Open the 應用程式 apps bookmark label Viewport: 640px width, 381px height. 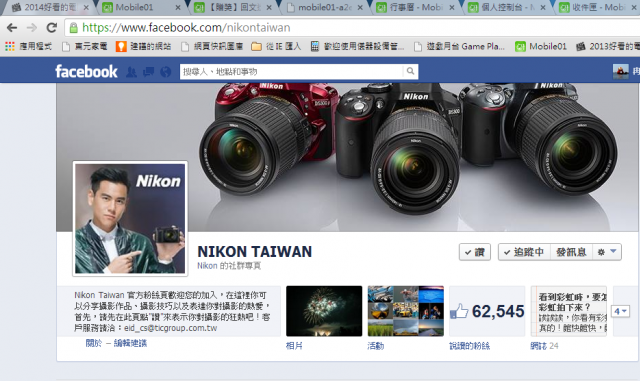pos(36,46)
